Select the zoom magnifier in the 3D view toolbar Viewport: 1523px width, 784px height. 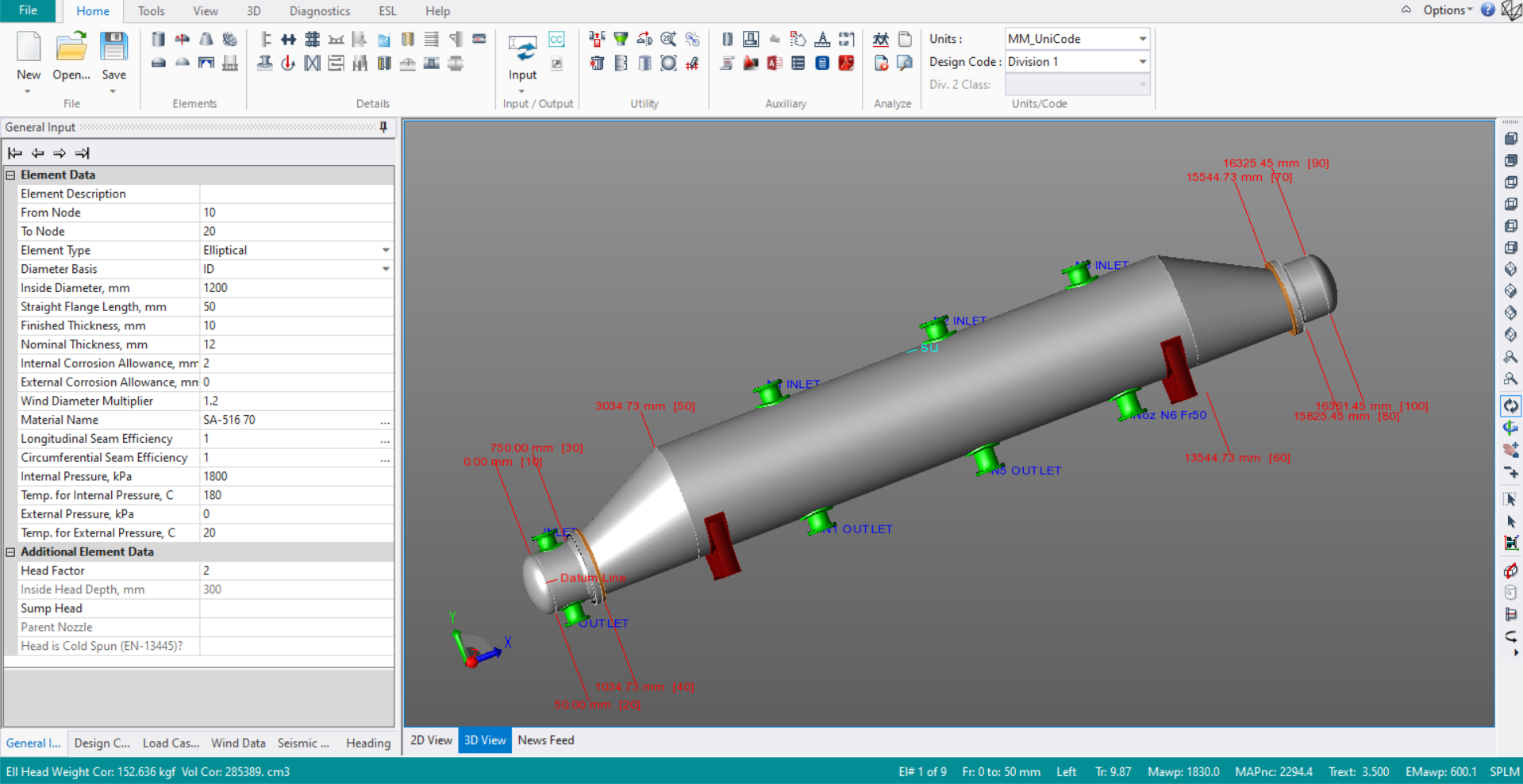pos(1510,357)
